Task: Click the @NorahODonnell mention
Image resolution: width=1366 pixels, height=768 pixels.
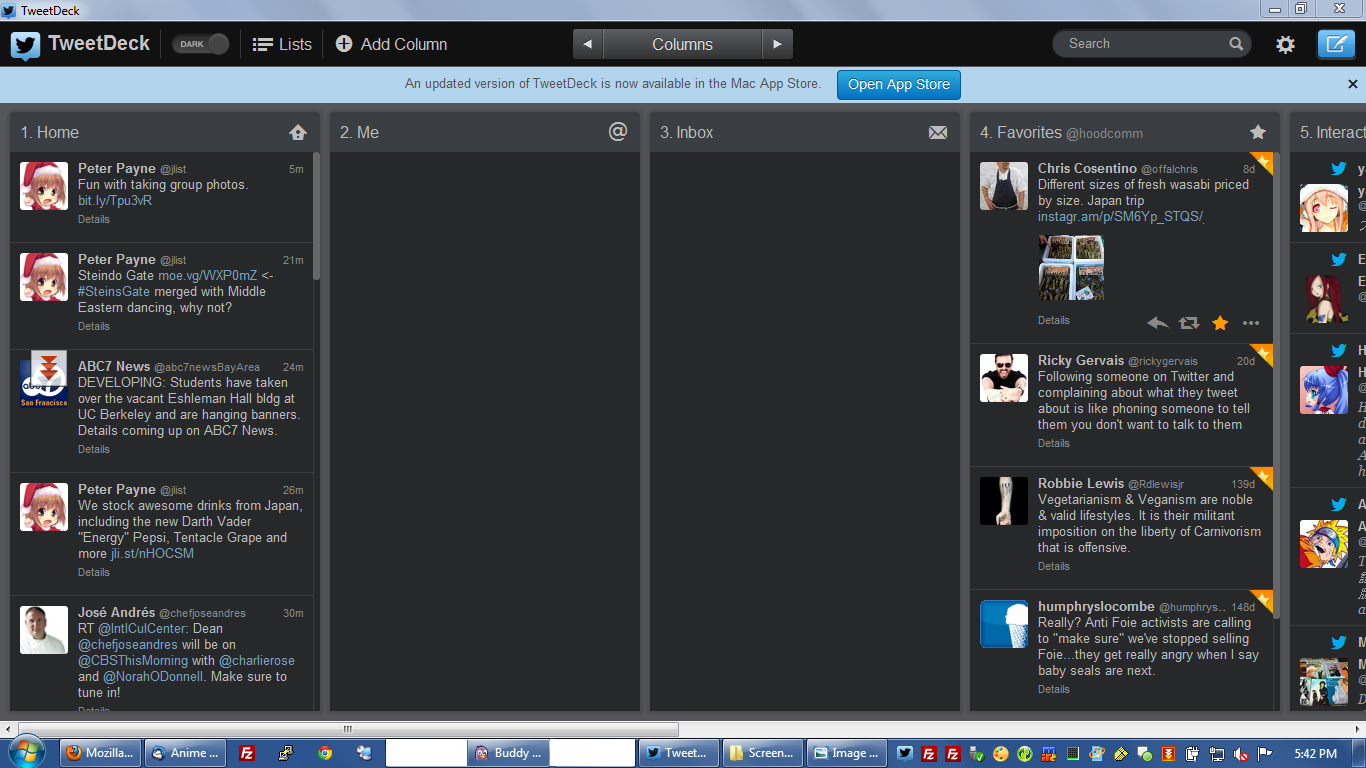Action: (x=153, y=676)
